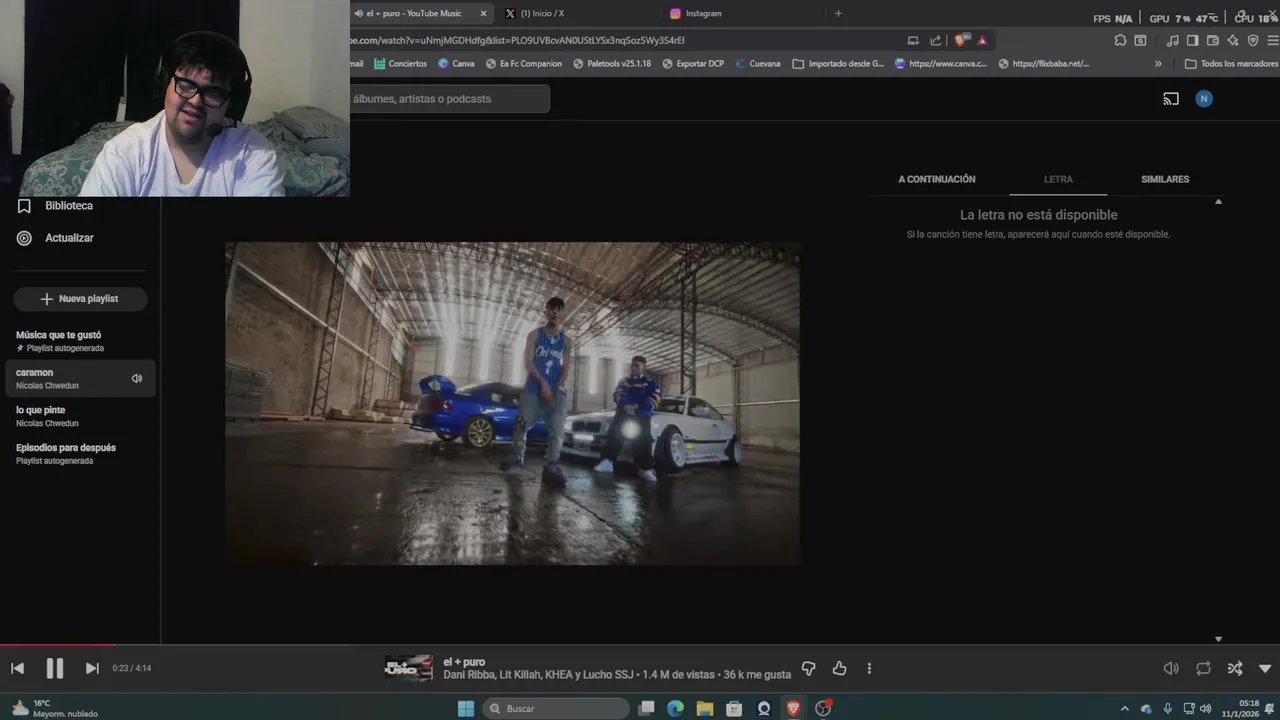Open the browser main hamburger menu
1280x720 pixels.
point(1273,40)
